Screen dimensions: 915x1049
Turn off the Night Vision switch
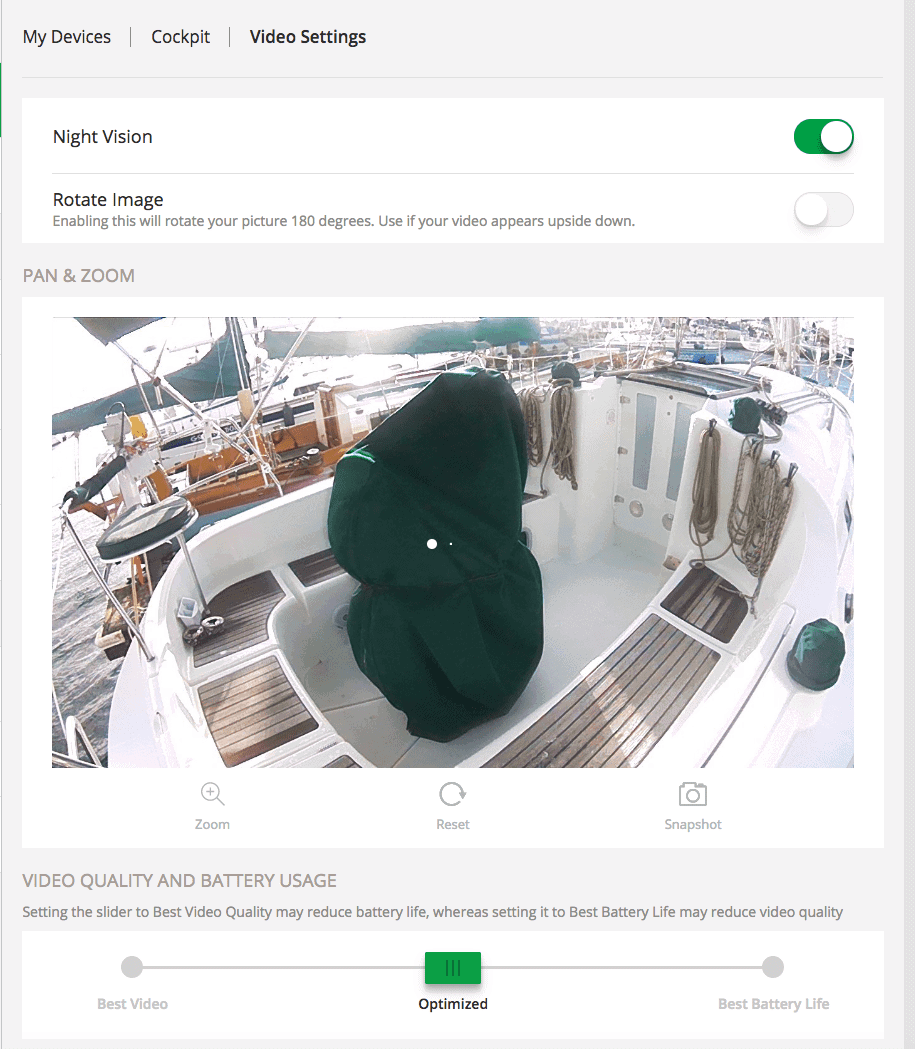pyautogui.click(x=823, y=136)
